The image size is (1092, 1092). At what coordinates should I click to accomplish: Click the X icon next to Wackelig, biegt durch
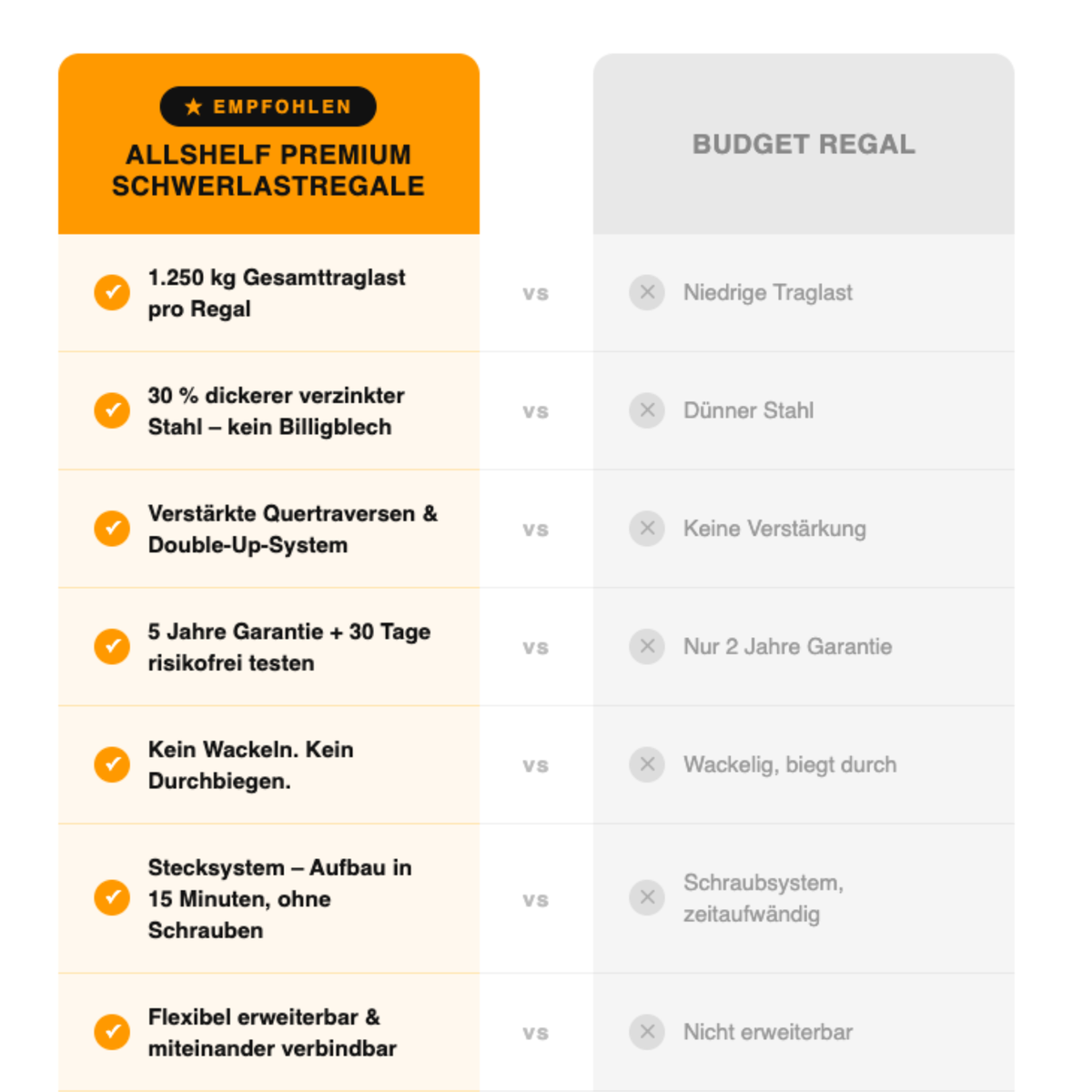coord(647,764)
